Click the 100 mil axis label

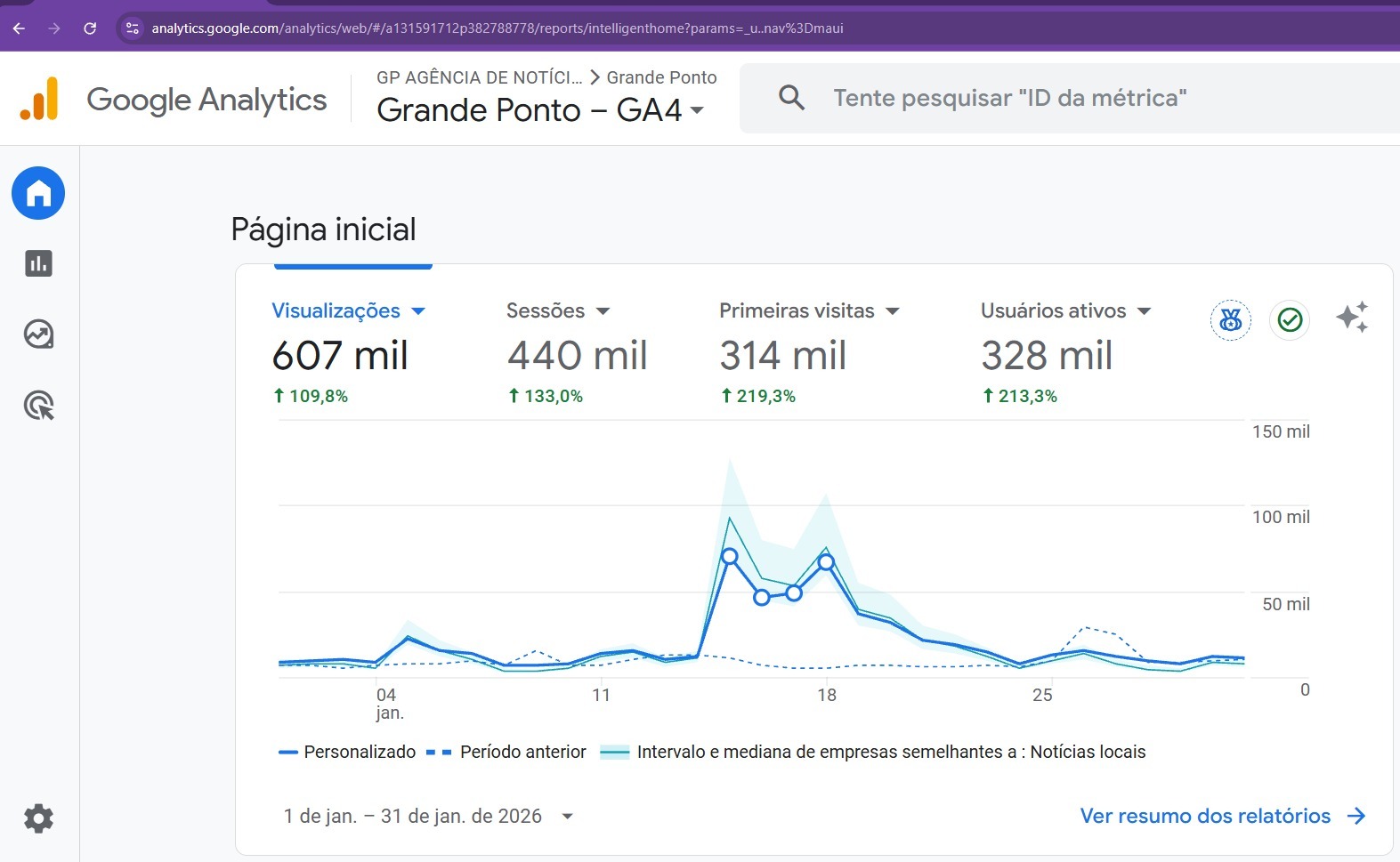coord(1281,517)
